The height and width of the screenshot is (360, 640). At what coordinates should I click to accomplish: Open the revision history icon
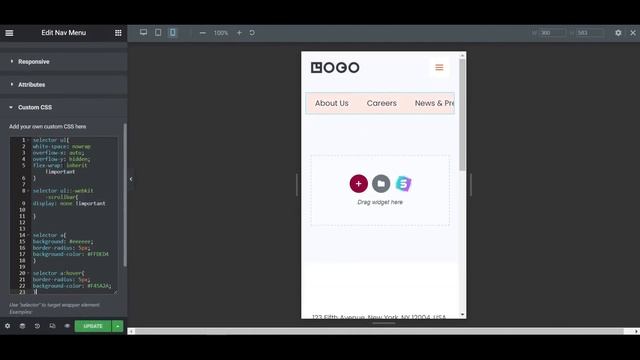click(x=37, y=326)
